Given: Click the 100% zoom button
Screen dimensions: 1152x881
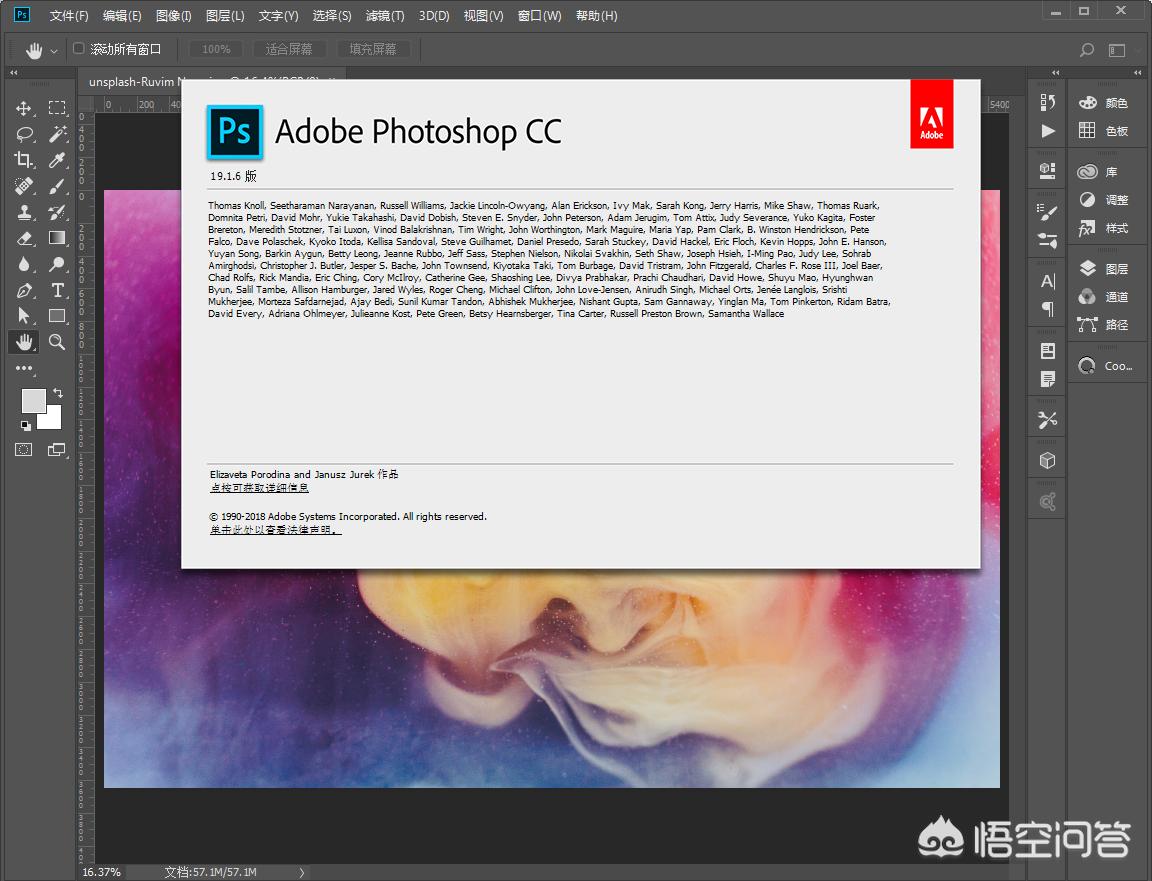Looking at the screenshot, I should (216, 49).
